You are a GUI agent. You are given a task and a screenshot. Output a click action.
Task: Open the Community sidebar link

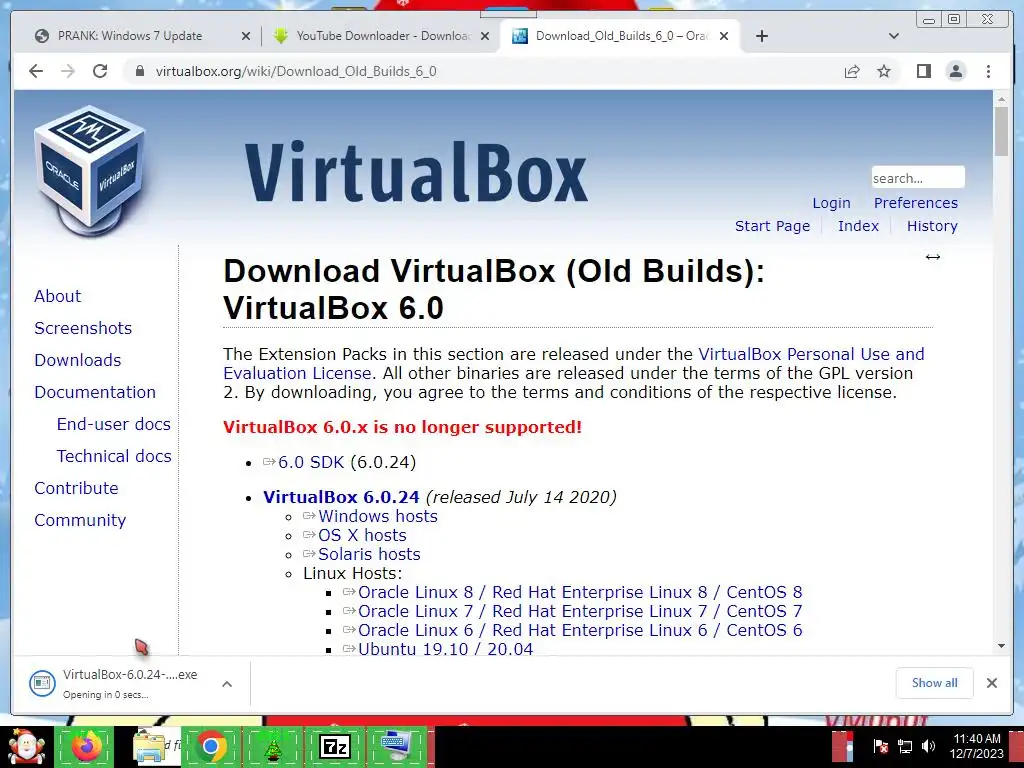coord(80,520)
